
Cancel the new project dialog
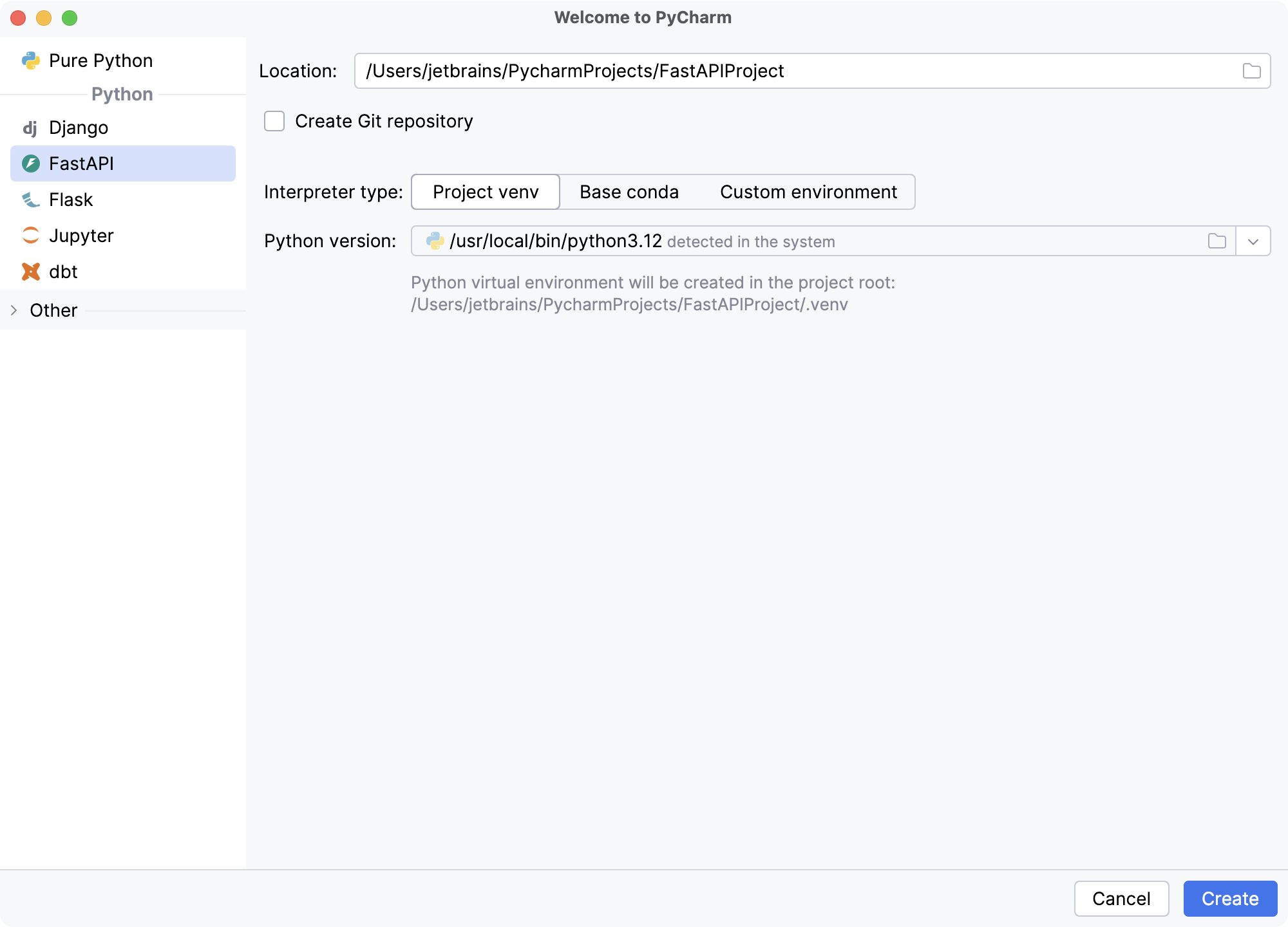1121,899
